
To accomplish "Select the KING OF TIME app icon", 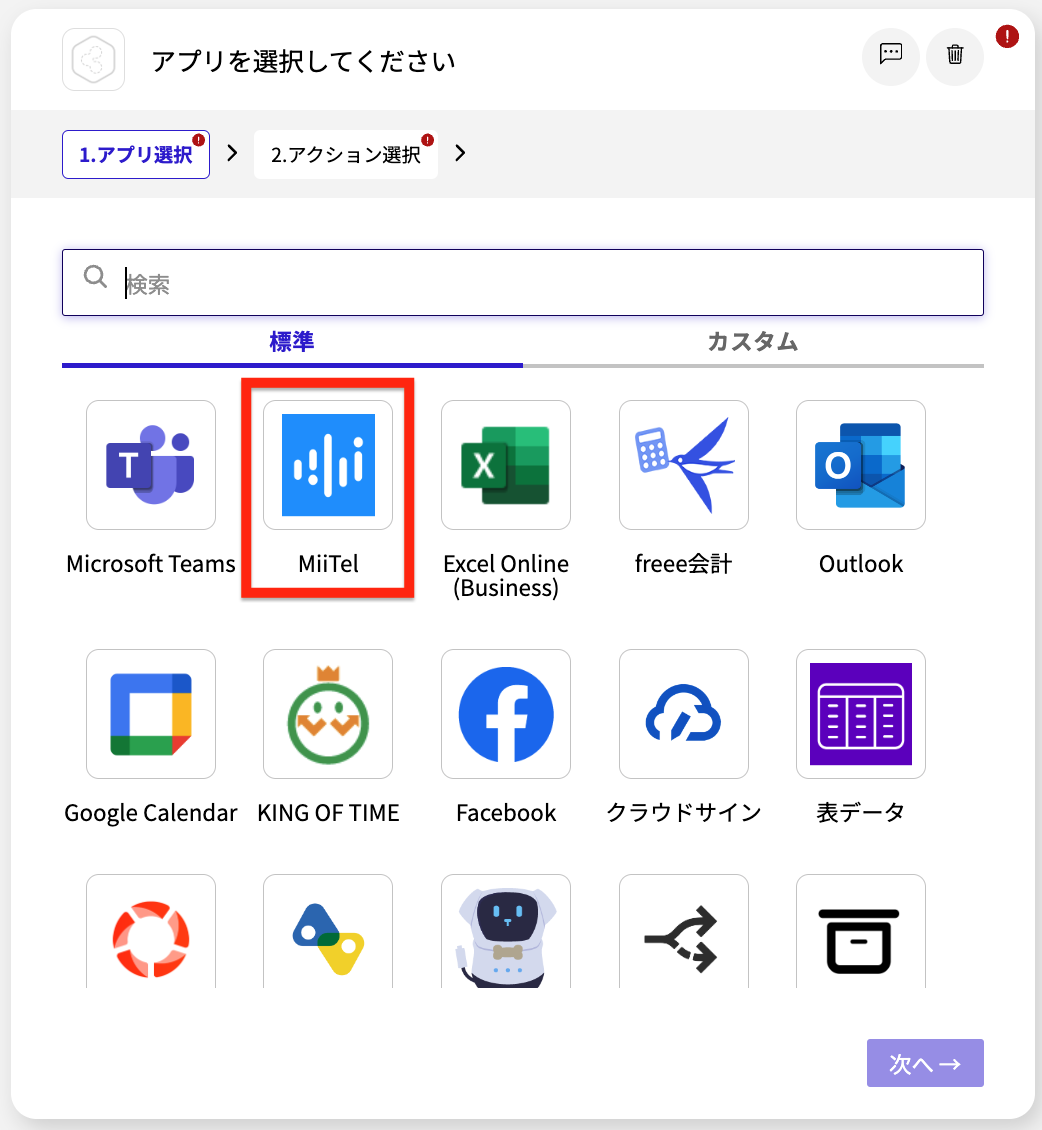I will coord(328,714).
